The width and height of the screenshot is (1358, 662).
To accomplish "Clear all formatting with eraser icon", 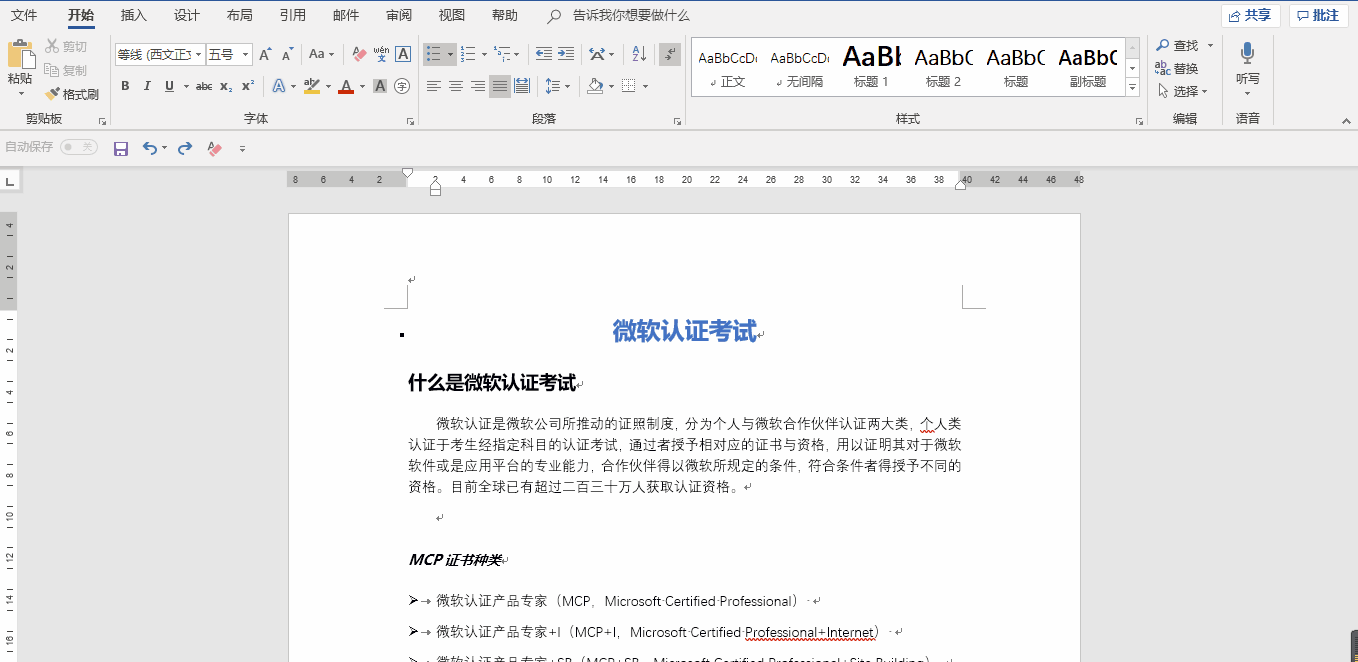I will tap(359, 54).
